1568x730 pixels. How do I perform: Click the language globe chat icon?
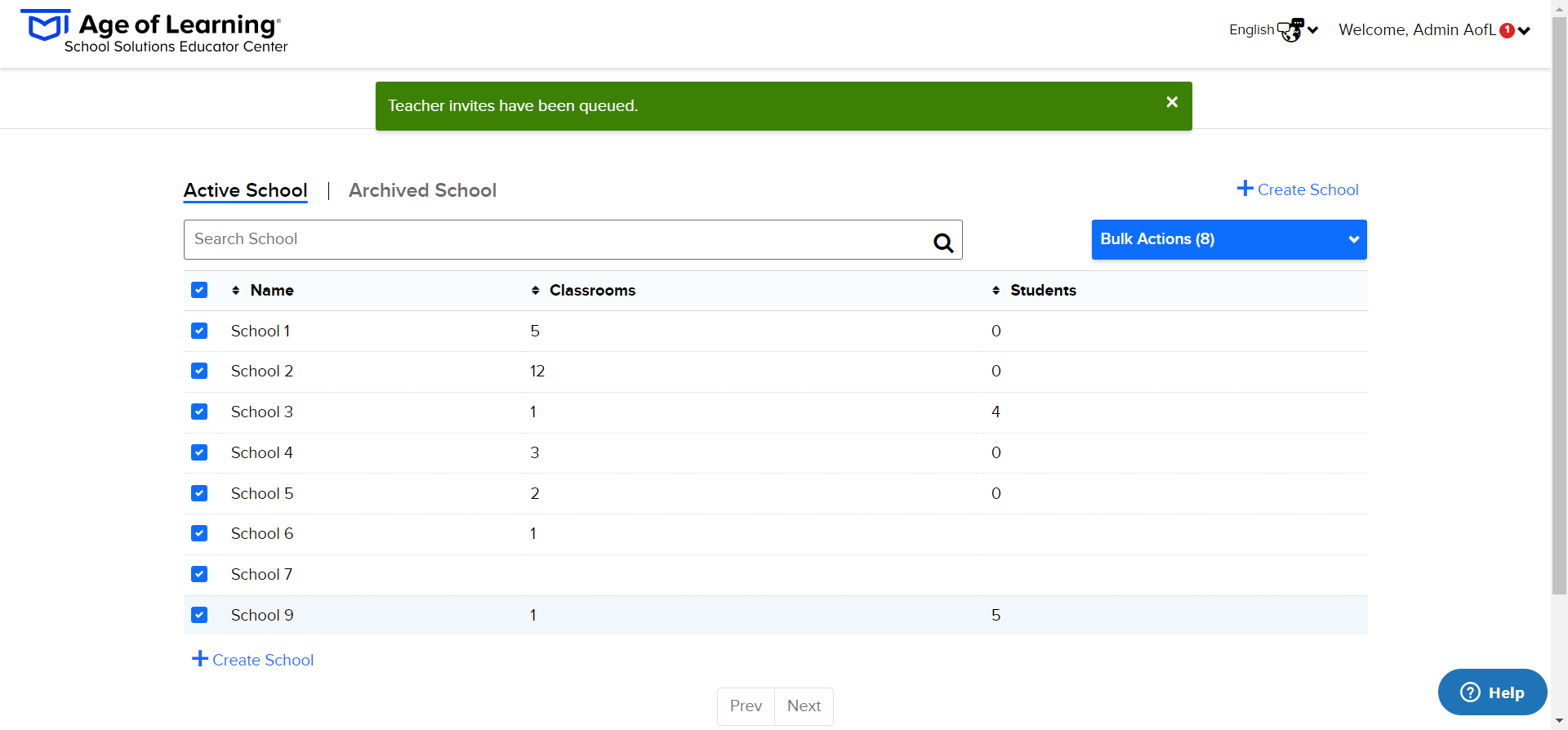(x=1291, y=30)
